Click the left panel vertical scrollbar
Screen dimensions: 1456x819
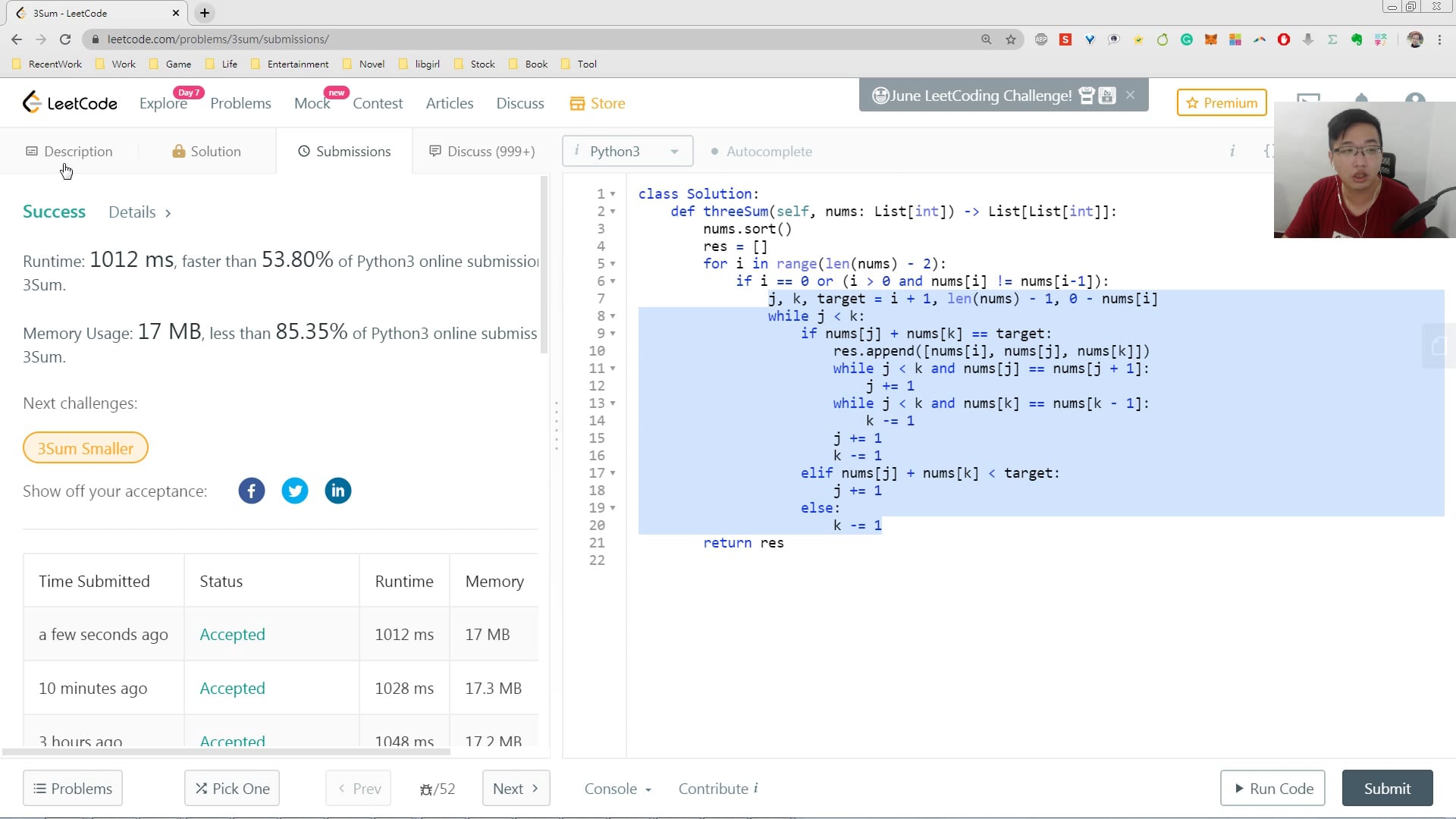544,265
